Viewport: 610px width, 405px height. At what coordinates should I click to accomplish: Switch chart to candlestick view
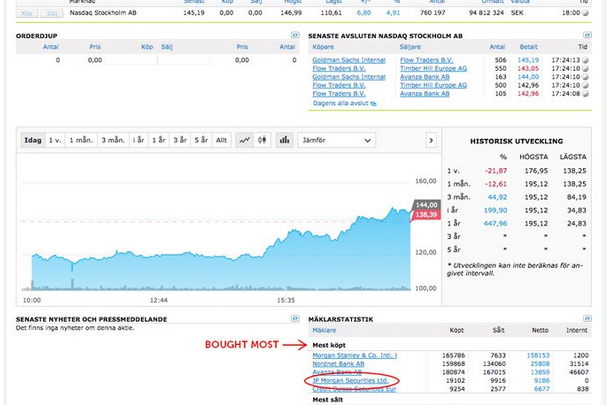263,140
